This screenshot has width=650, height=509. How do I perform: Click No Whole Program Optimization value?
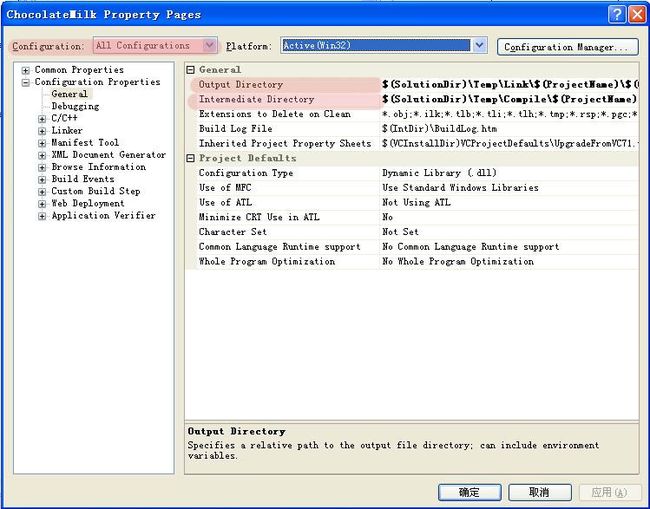509,262
